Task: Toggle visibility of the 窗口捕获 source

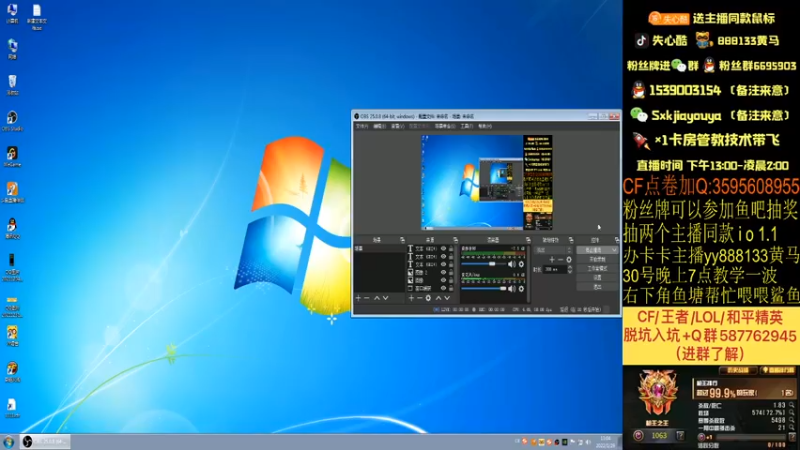Action: tap(443, 288)
